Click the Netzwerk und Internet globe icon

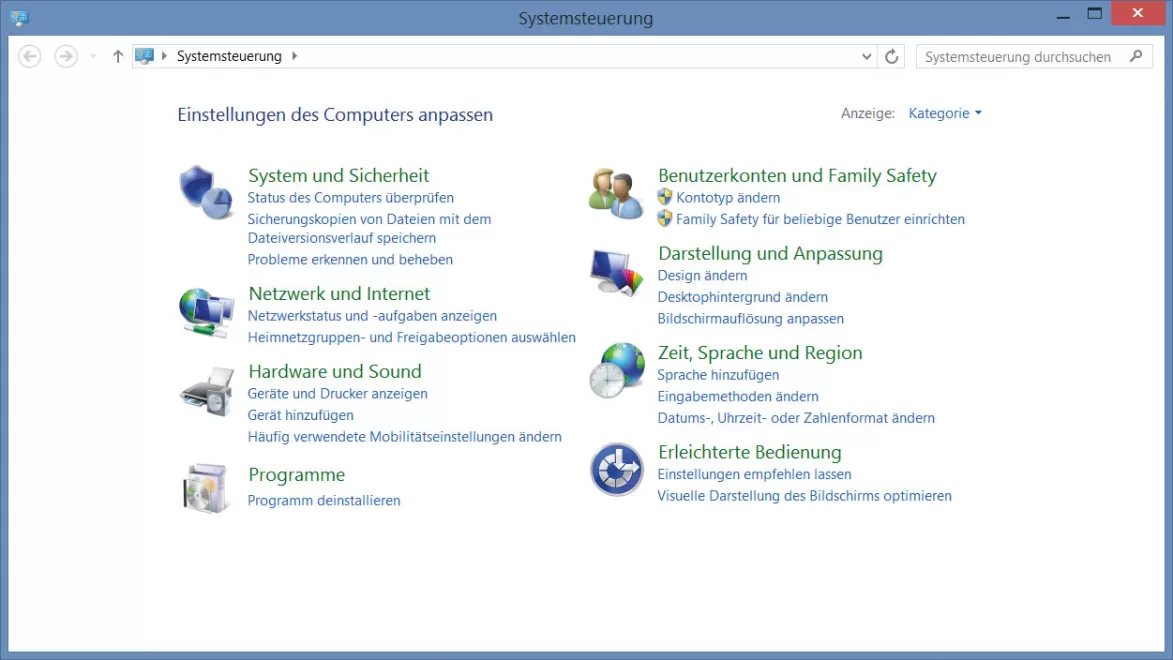[x=206, y=313]
